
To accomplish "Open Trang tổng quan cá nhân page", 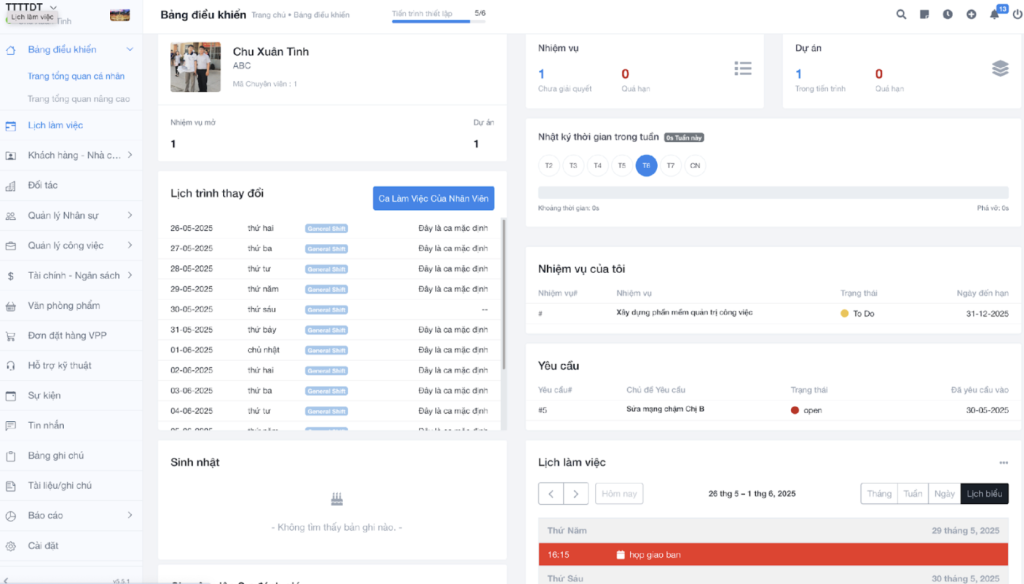I will pos(76,76).
